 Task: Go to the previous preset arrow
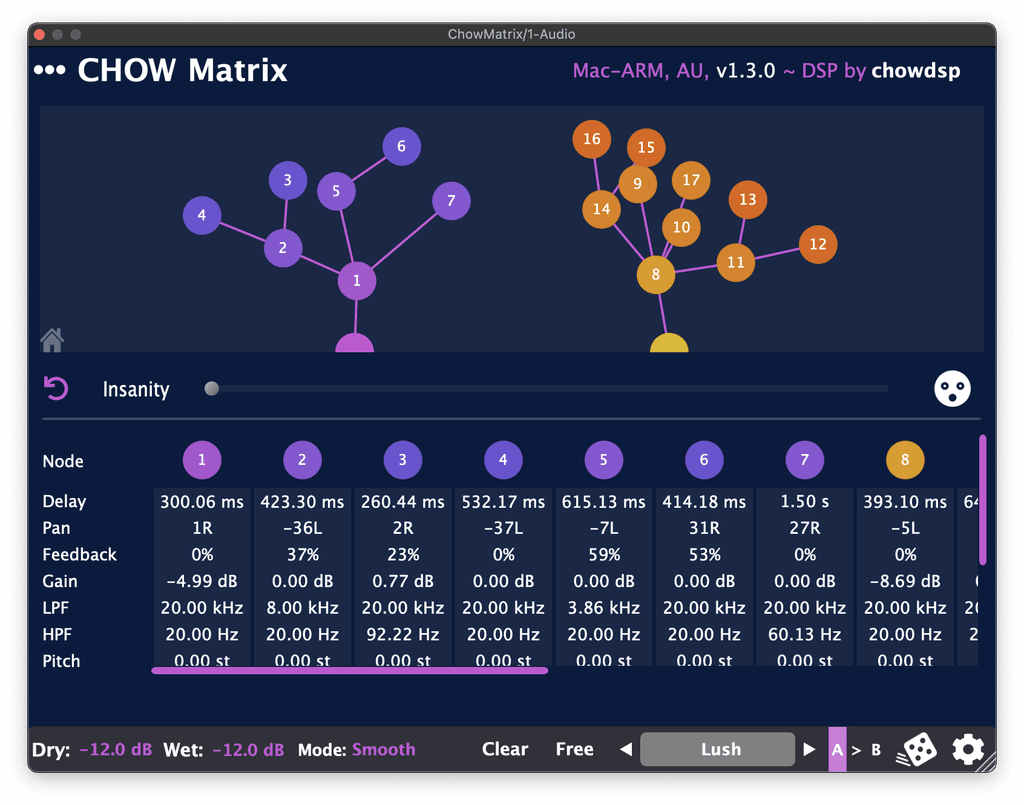[626, 749]
